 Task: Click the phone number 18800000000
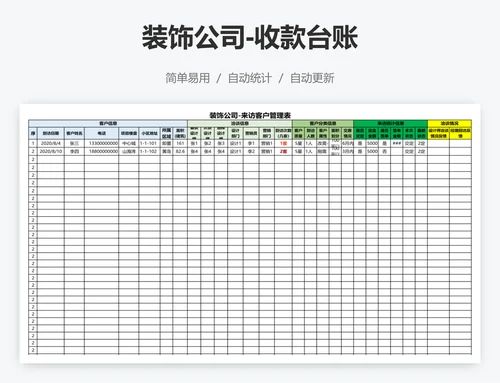point(103,151)
